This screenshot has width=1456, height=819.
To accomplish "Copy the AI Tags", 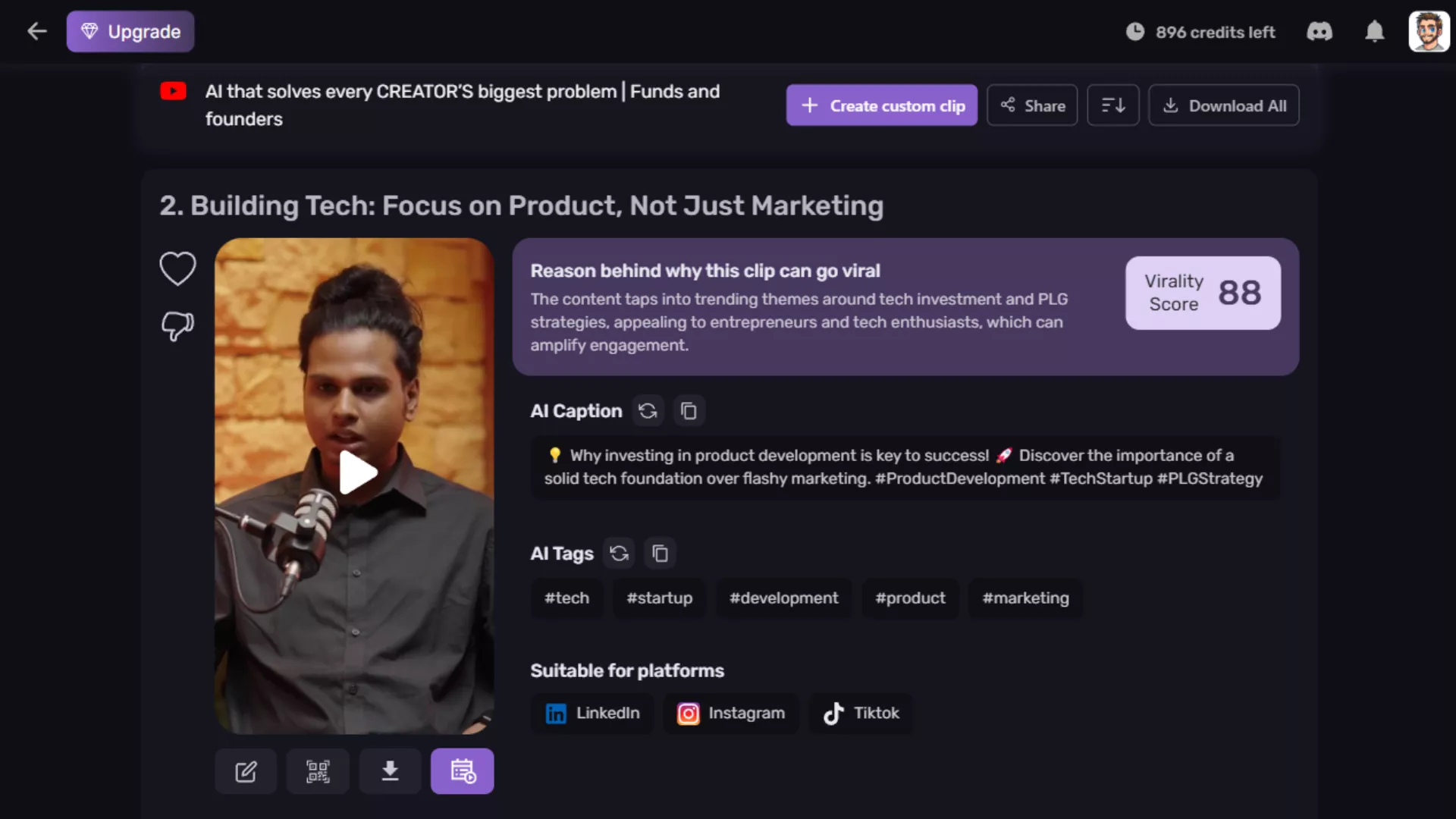I will pos(660,553).
